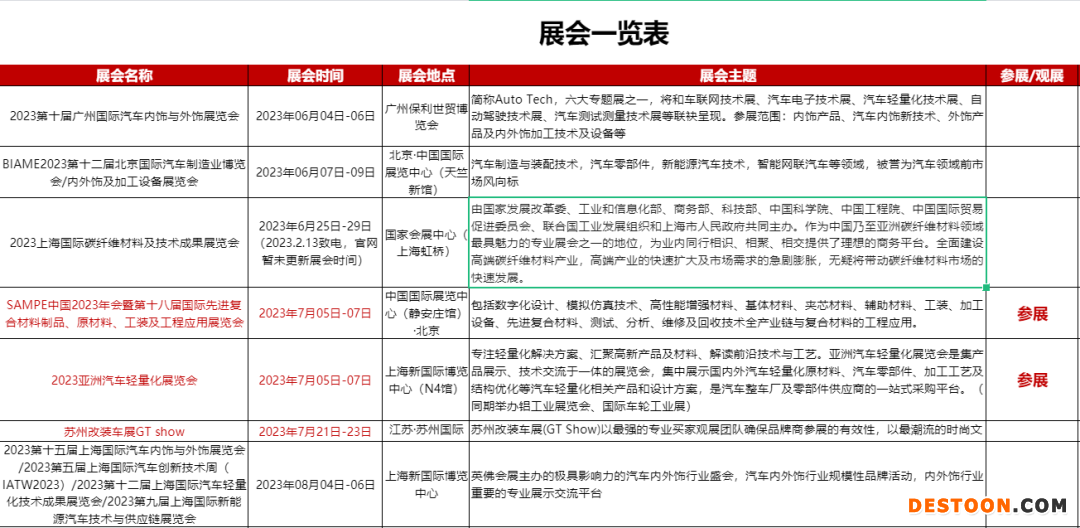Select the 参展 cell in the SAMPE row

click(1032, 313)
